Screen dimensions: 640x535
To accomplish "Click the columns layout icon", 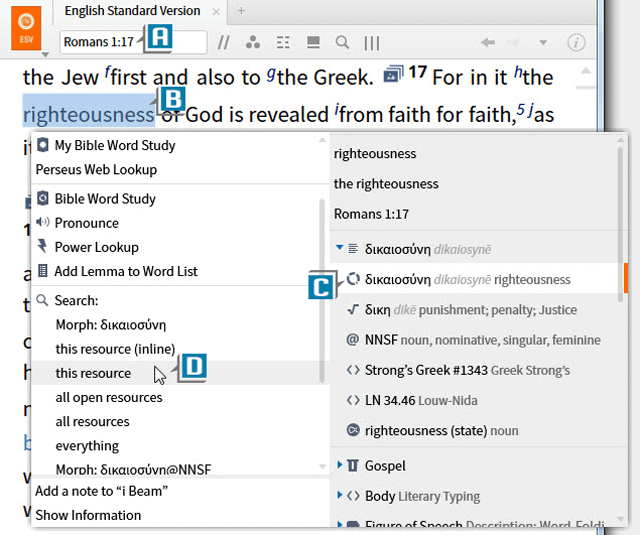I will [372, 43].
